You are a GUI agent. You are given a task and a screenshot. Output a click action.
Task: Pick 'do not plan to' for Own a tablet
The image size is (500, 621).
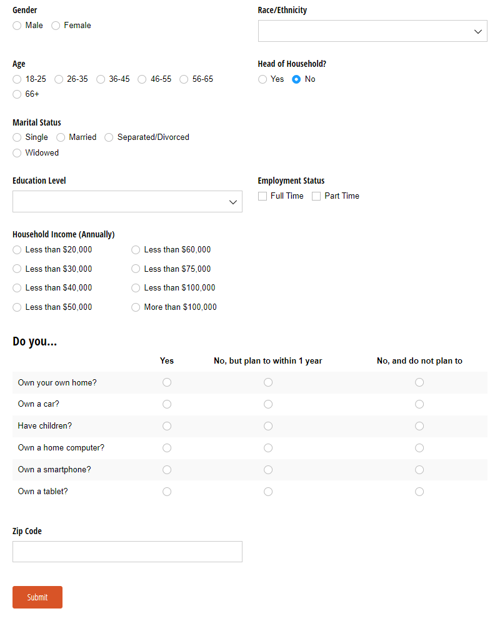419,491
